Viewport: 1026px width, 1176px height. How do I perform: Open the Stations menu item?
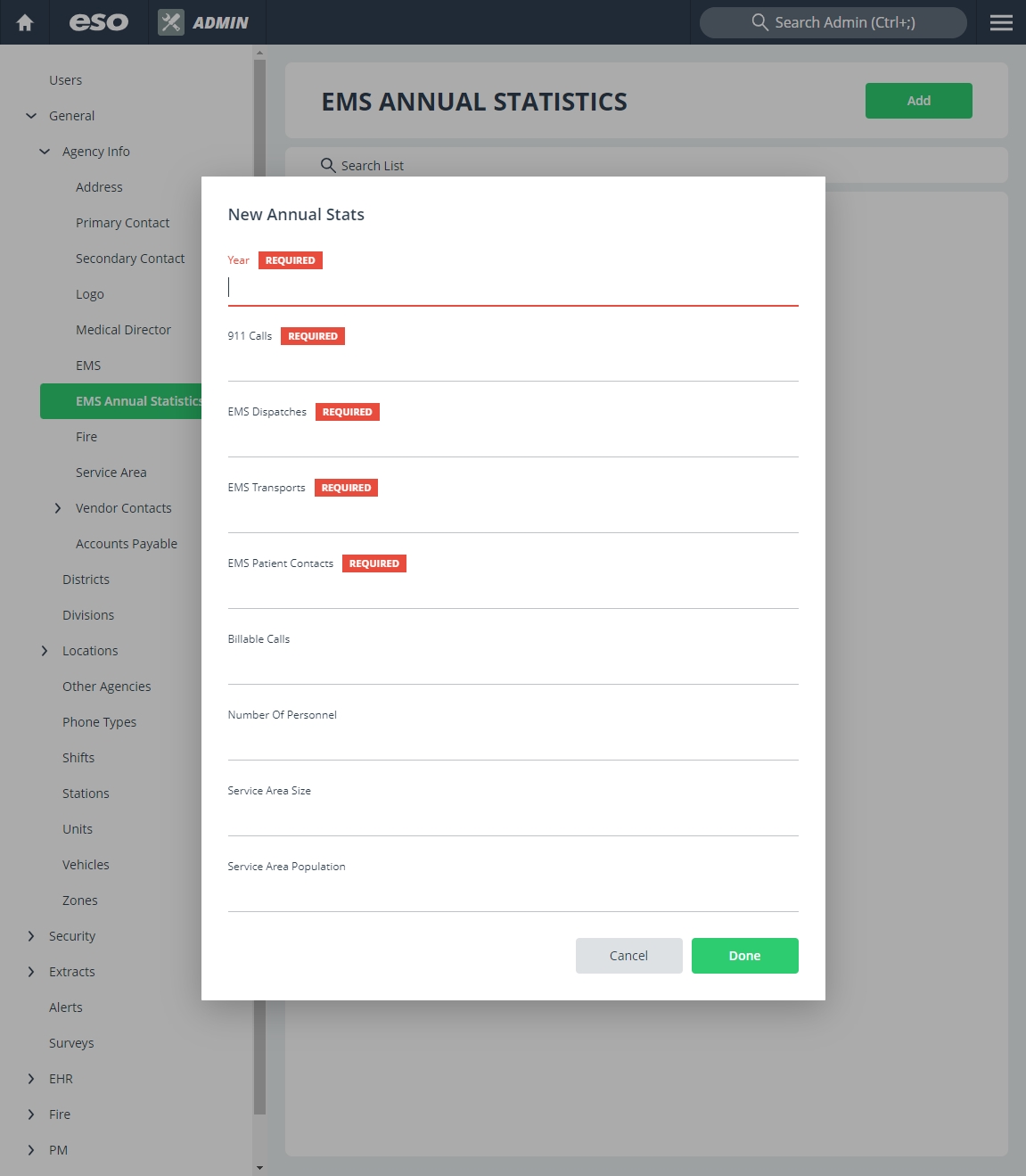click(x=86, y=794)
